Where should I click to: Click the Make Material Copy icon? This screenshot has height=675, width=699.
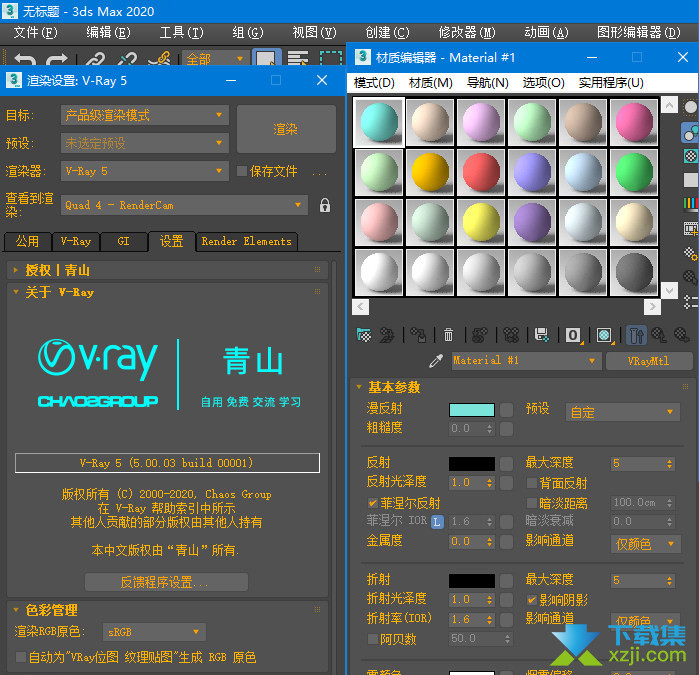(x=480, y=334)
